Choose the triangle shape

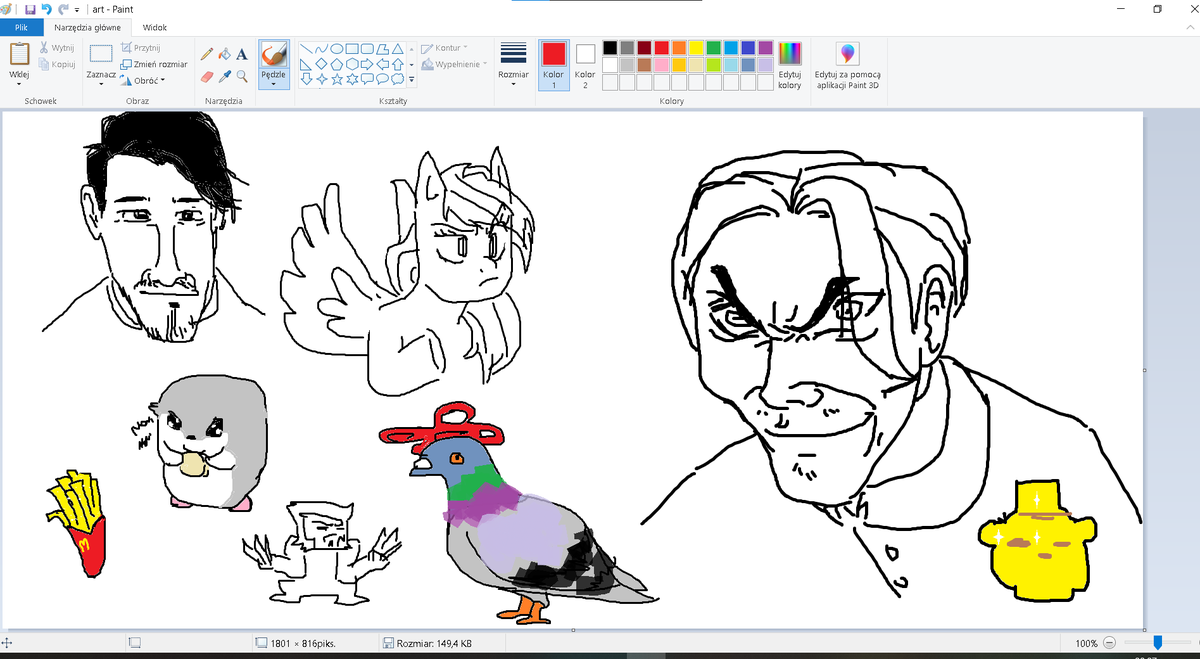point(398,48)
